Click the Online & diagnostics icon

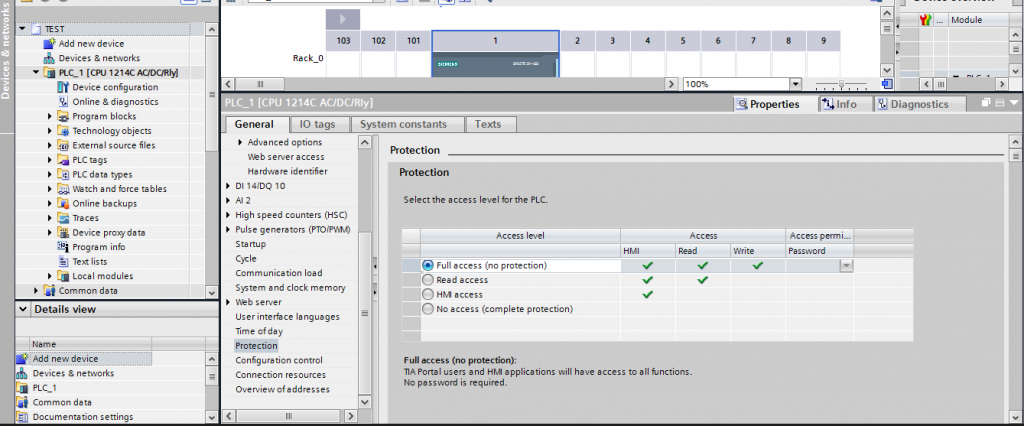(x=63, y=101)
